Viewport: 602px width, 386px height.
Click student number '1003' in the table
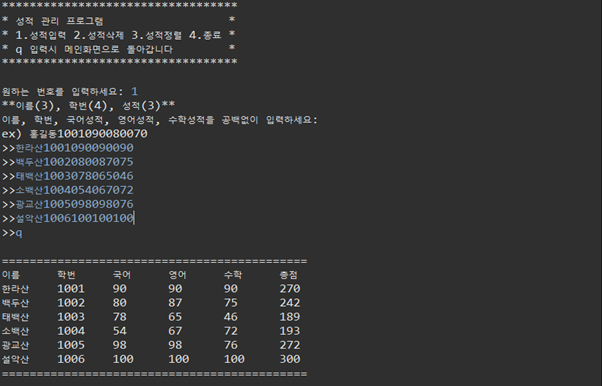pyautogui.click(x=71, y=317)
